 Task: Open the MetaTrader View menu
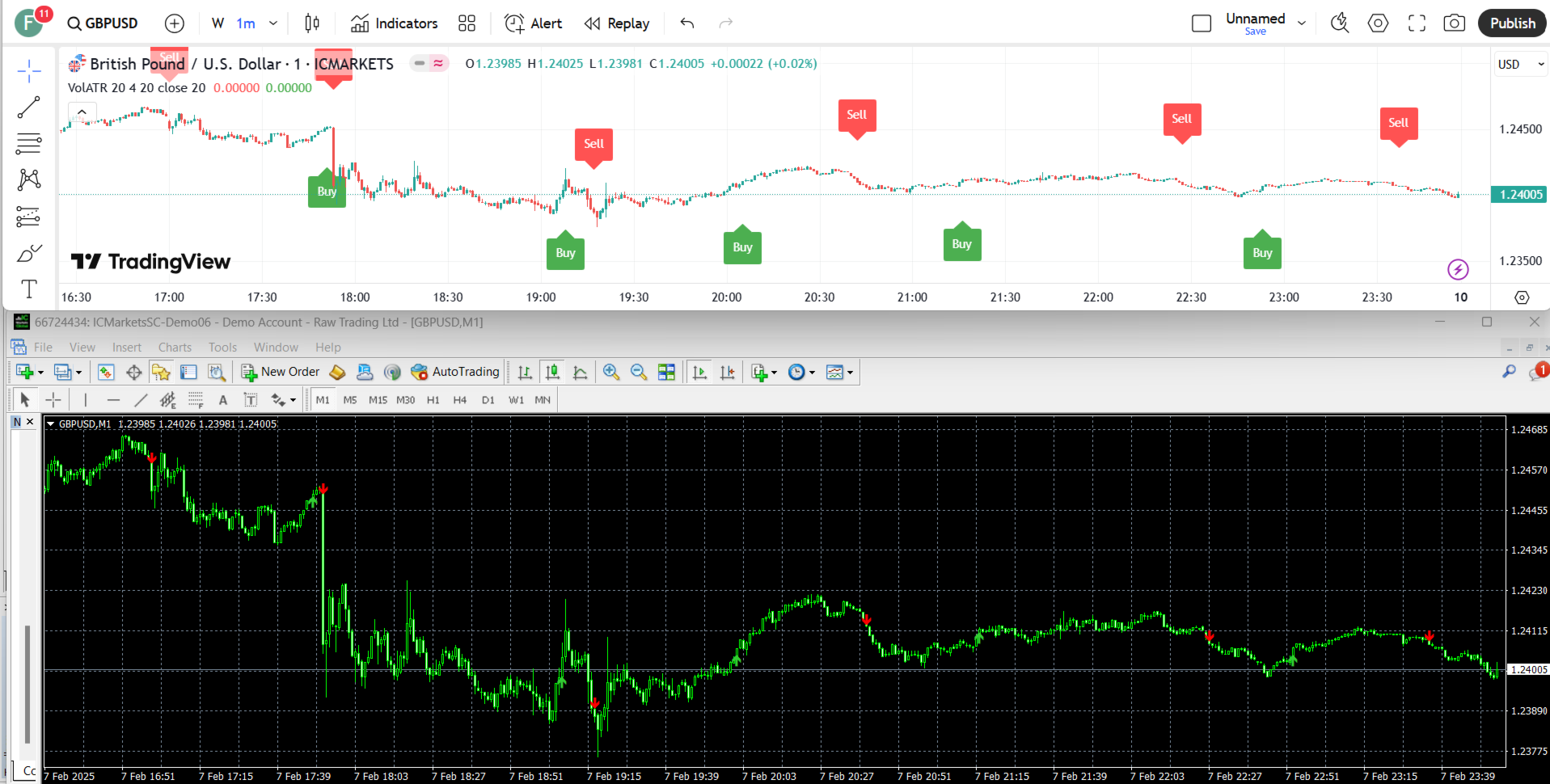point(82,348)
